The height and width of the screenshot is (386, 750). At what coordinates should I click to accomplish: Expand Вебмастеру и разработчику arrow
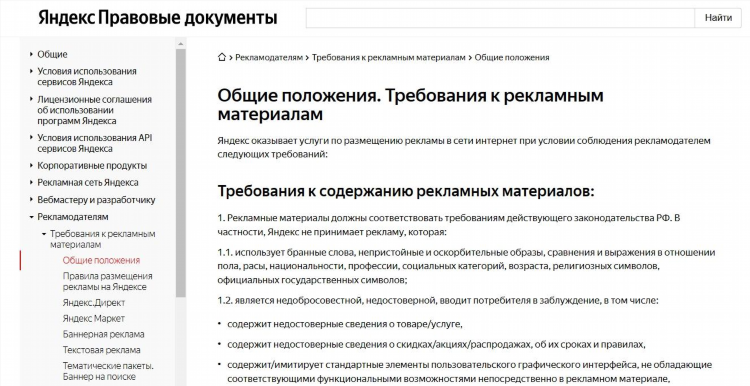pos(32,200)
